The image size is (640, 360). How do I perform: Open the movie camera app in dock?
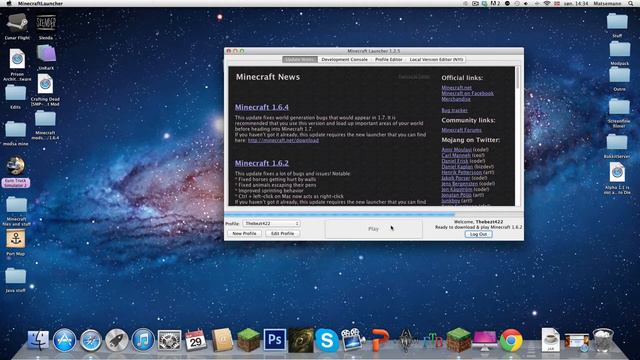pyautogui.click(x=353, y=340)
